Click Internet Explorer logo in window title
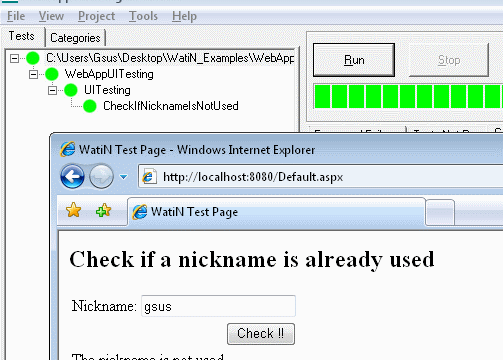Image resolution: width=503 pixels, height=360 pixels. (67, 149)
